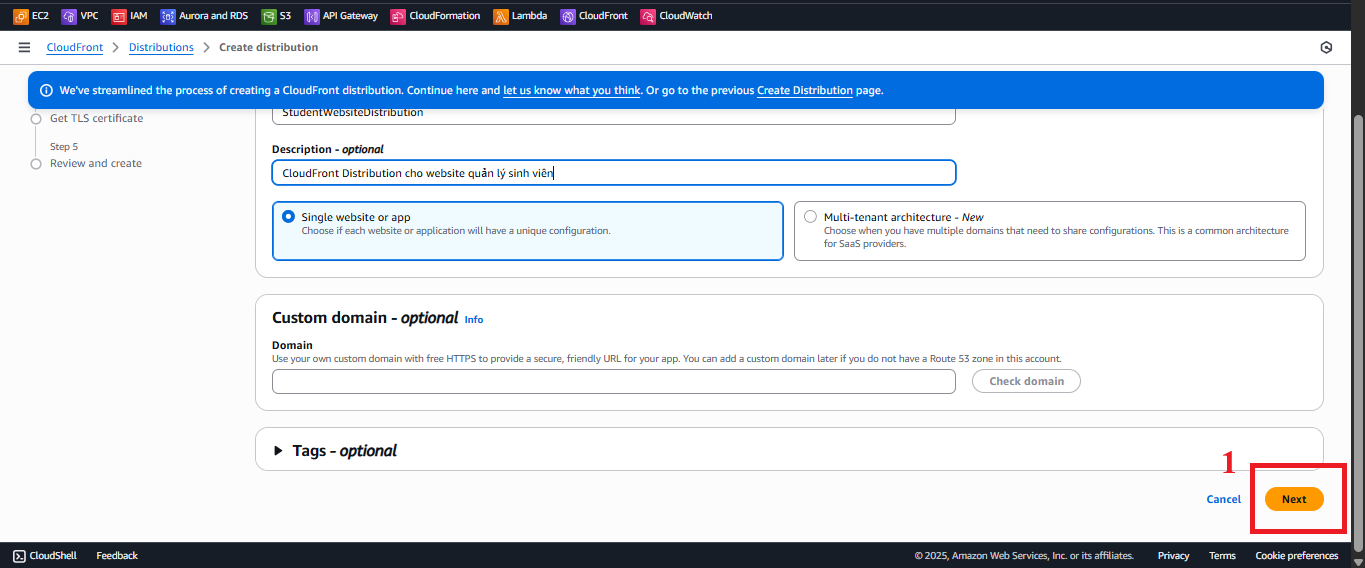
Task: Open the EC2 service shortcut icon
Action: click(20, 16)
